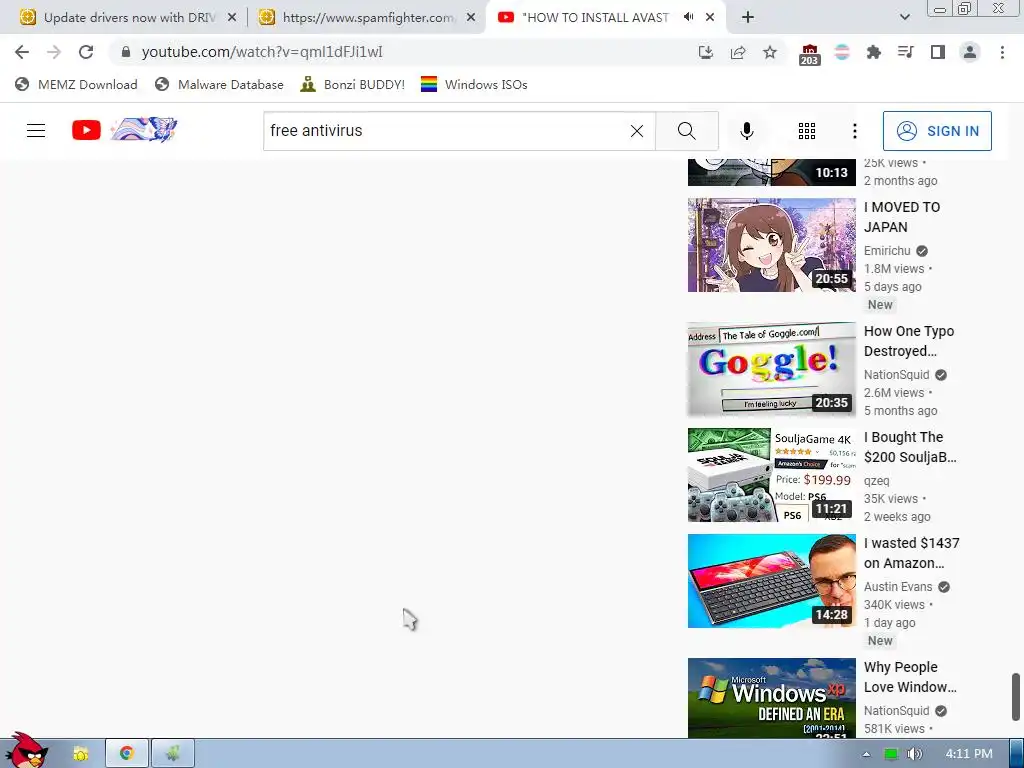Open the green taskbar application button
Image resolution: width=1024 pixels, height=768 pixels.
(172, 754)
